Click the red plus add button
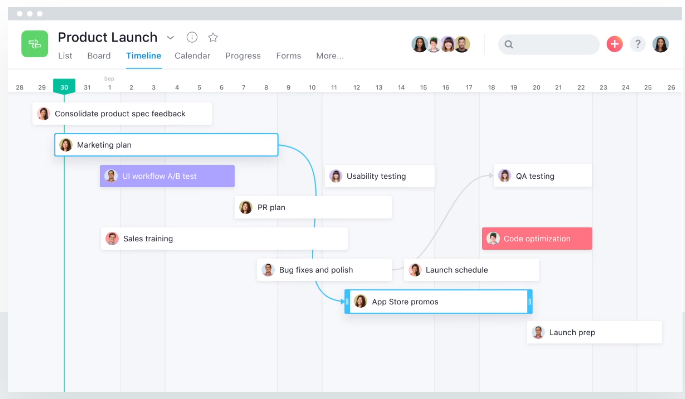This screenshot has height=399, width=685. (x=615, y=44)
